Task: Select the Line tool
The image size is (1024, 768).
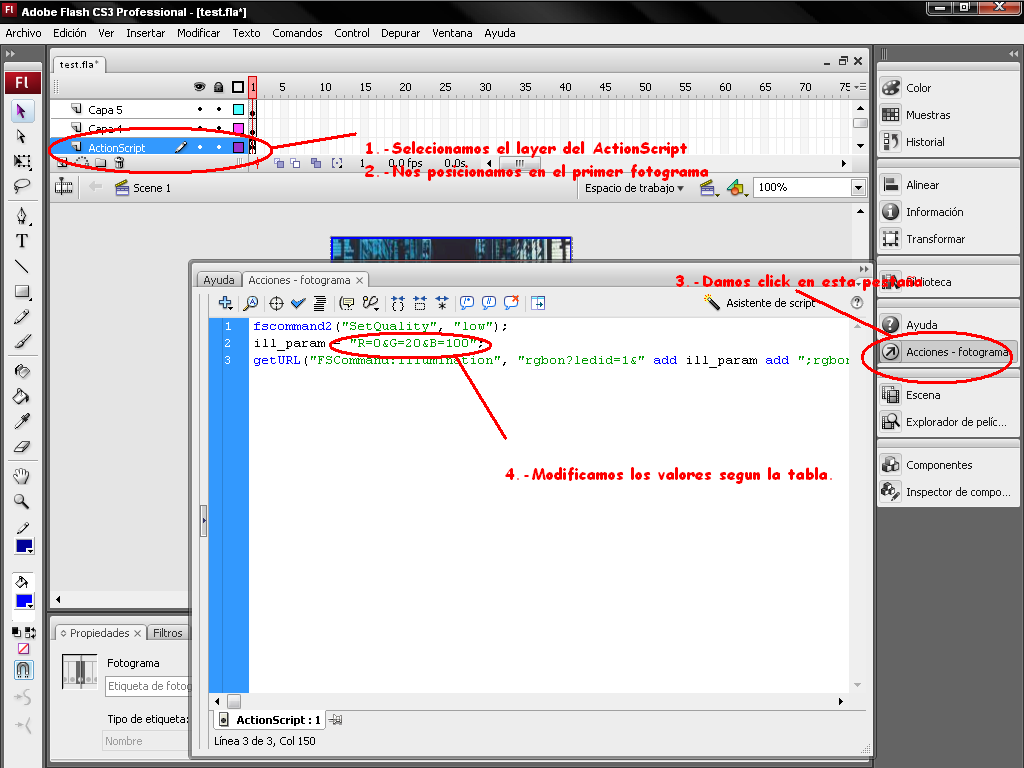Action: [22, 266]
